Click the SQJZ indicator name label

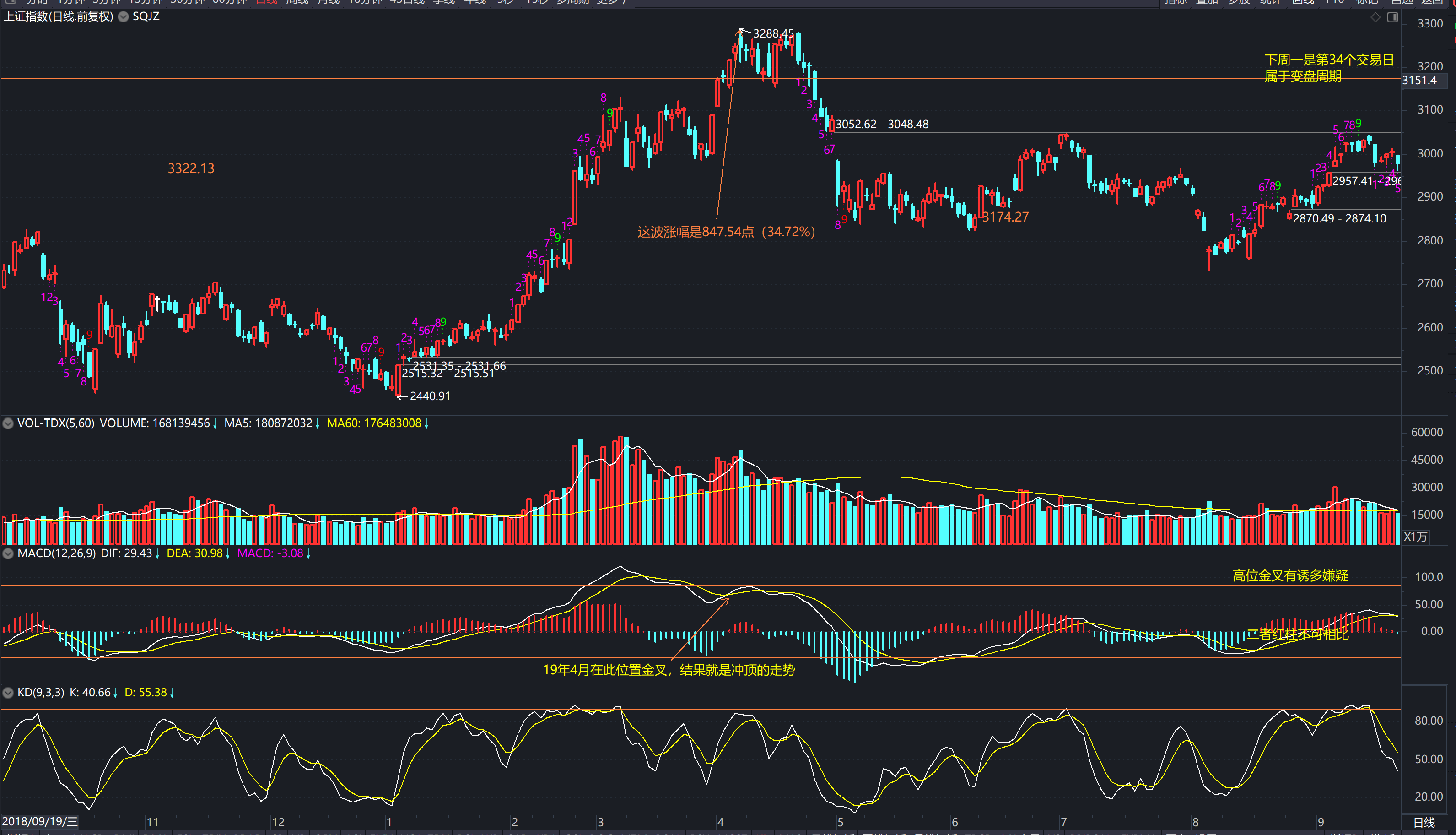(x=146, y=16)
